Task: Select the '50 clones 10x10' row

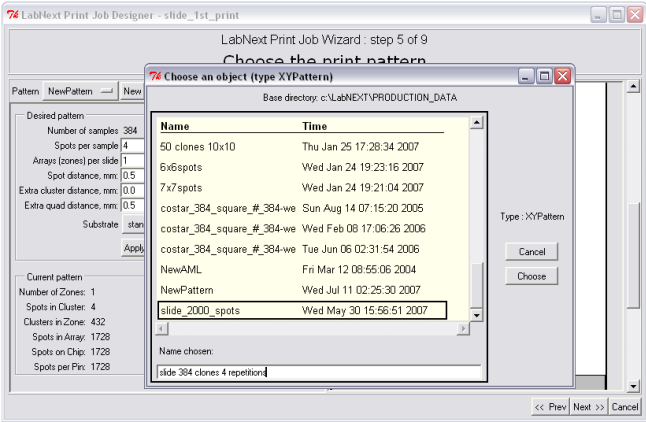Action: [x=302, y=147]
